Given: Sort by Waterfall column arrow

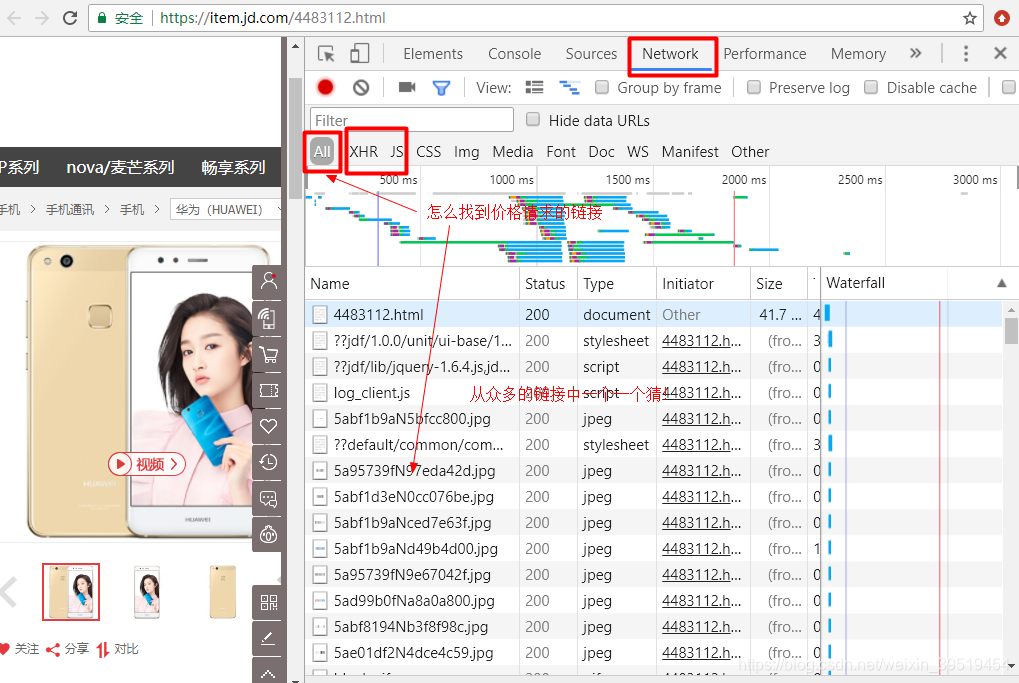Looking at the screenshot, I should coord(1001,283).
